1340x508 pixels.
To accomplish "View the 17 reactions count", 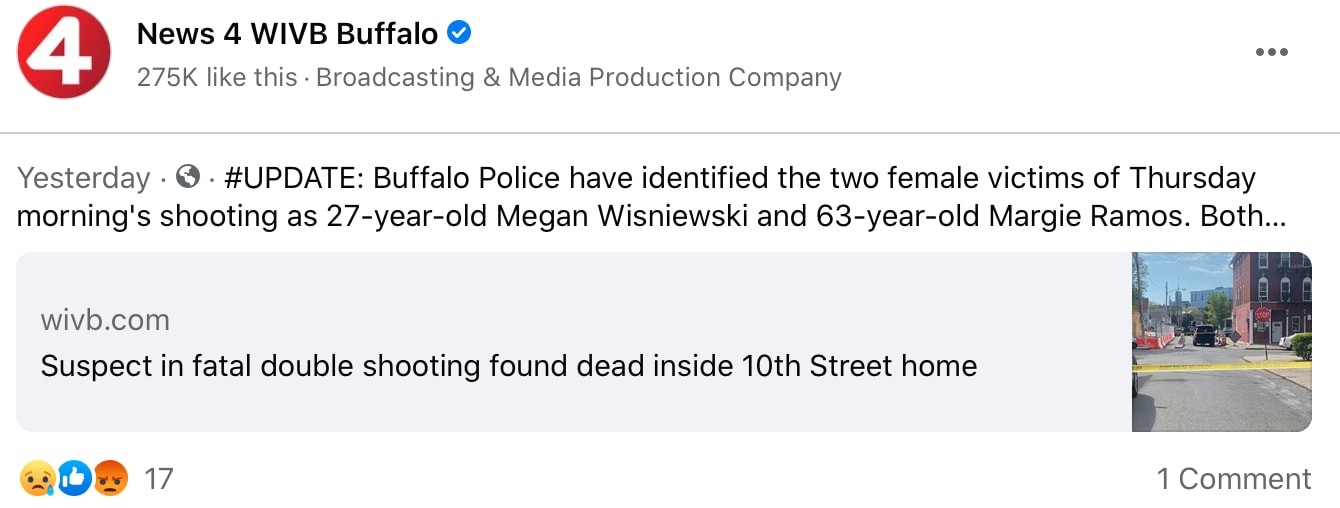I will click(159, 479).
